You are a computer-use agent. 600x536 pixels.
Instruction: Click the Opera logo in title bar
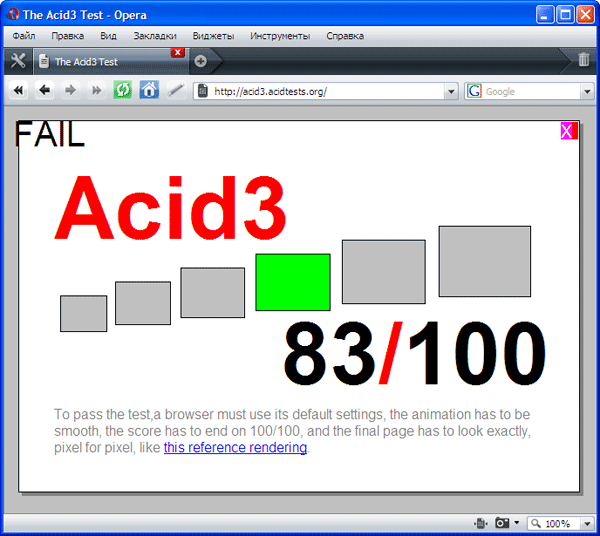(x=13, y=15)
